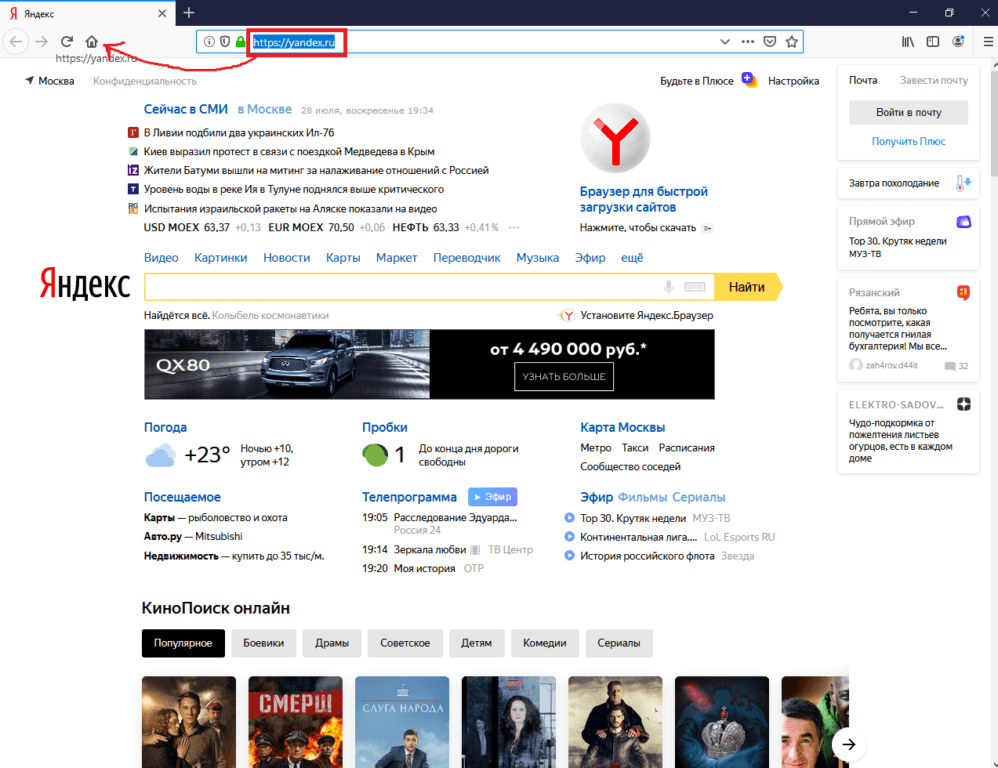Click the green padlock security icon

pyautogui.click(x=241, y=42)
